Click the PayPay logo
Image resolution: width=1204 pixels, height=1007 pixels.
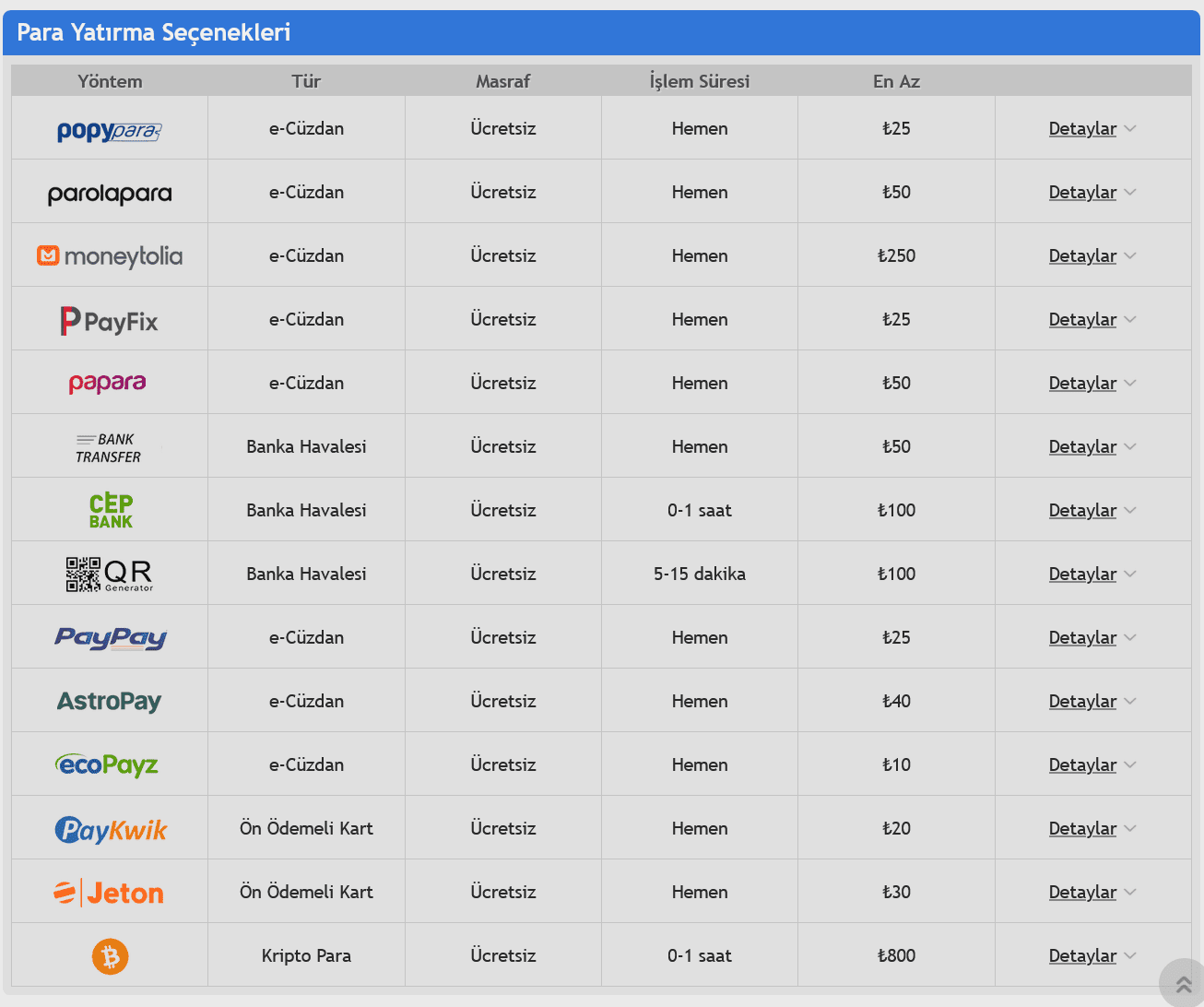(x=111, y=638)
